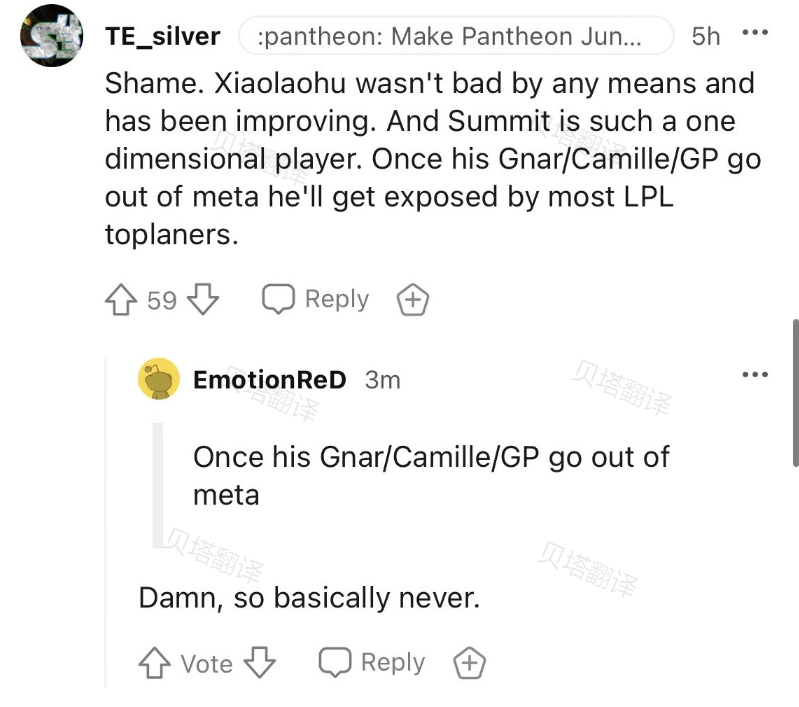Visit EmotionReD's user profile
The image size is (799, 707).
click(x=270, y=380)
